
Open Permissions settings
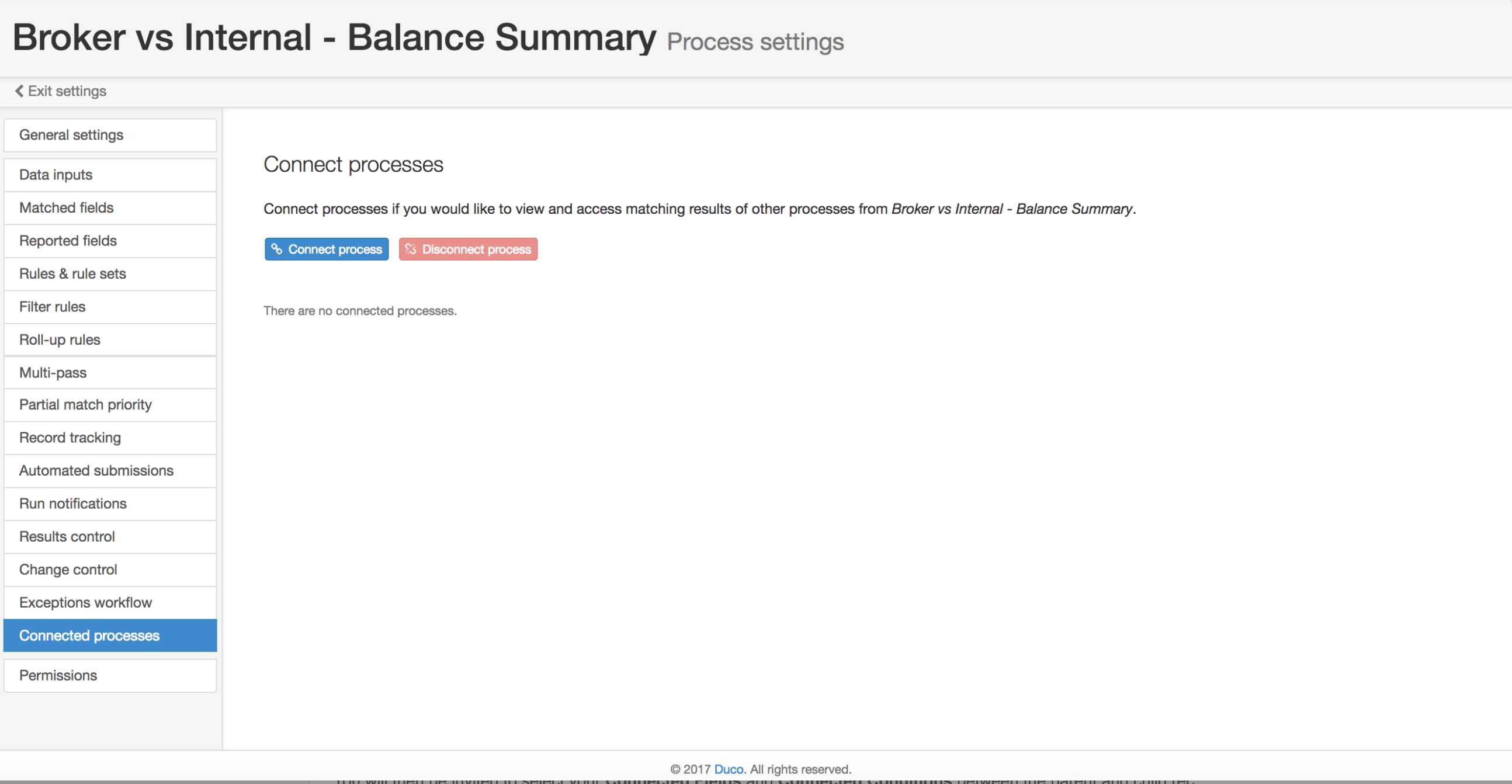(110, 675)
